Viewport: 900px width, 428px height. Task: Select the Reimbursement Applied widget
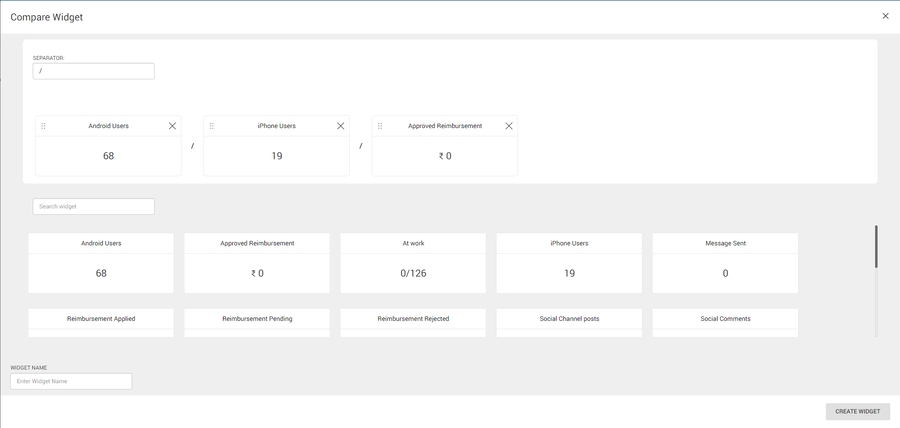pyautogui.click(x=100, y=322)
